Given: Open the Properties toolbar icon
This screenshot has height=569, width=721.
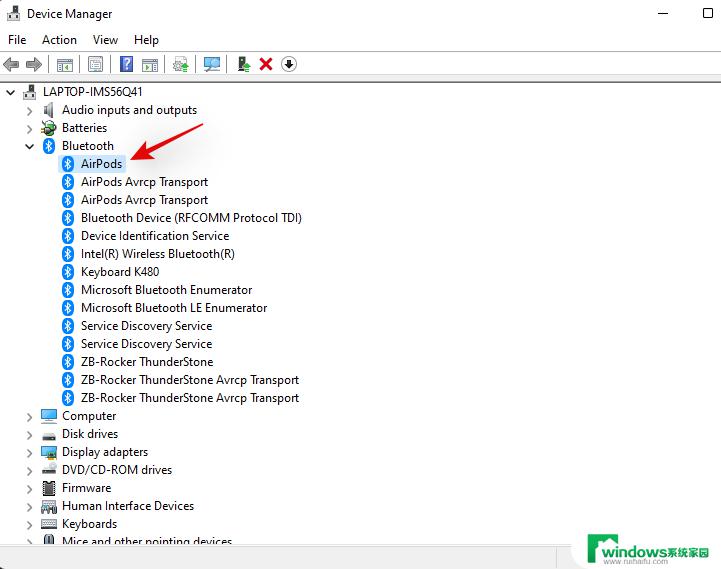Looking at the screenshot, I should tap(95, 64).
